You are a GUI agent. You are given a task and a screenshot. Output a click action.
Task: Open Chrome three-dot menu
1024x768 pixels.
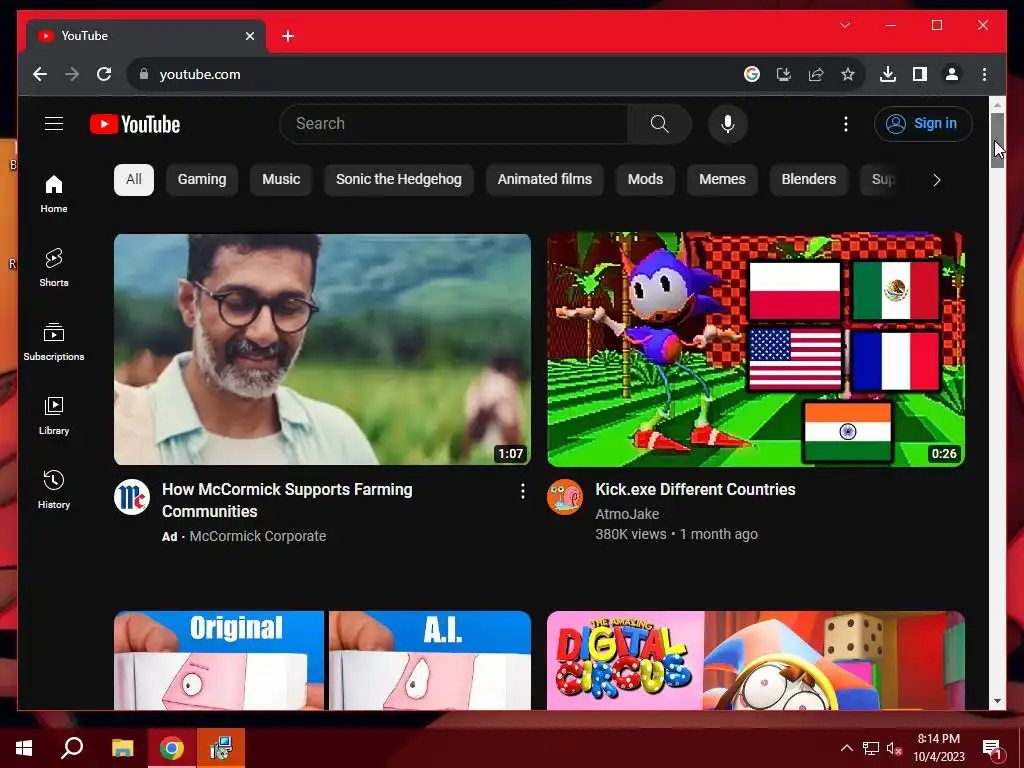point(984,74)
